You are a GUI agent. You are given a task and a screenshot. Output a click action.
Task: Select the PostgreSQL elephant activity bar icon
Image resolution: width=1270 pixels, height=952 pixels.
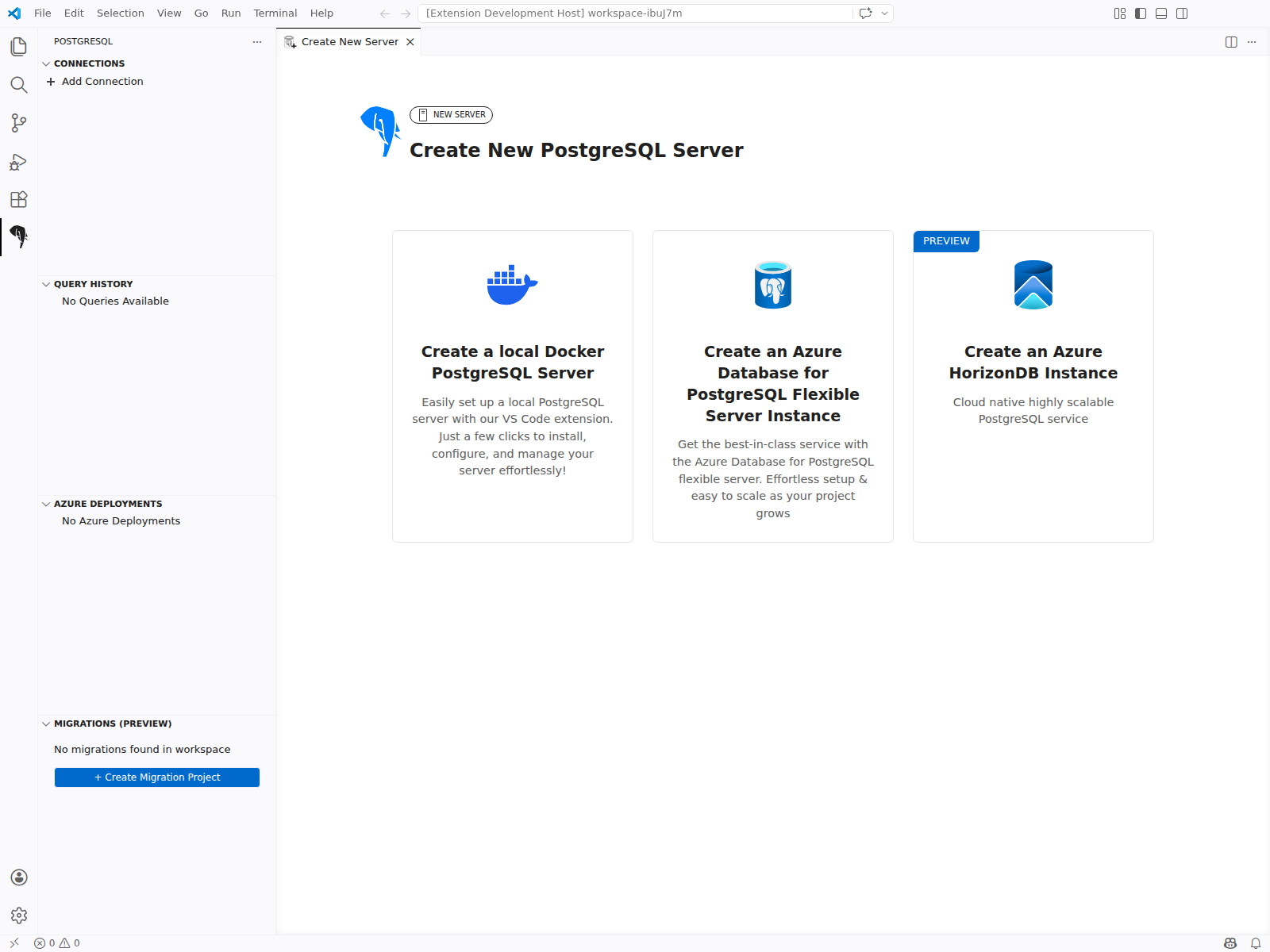point(19,236)
